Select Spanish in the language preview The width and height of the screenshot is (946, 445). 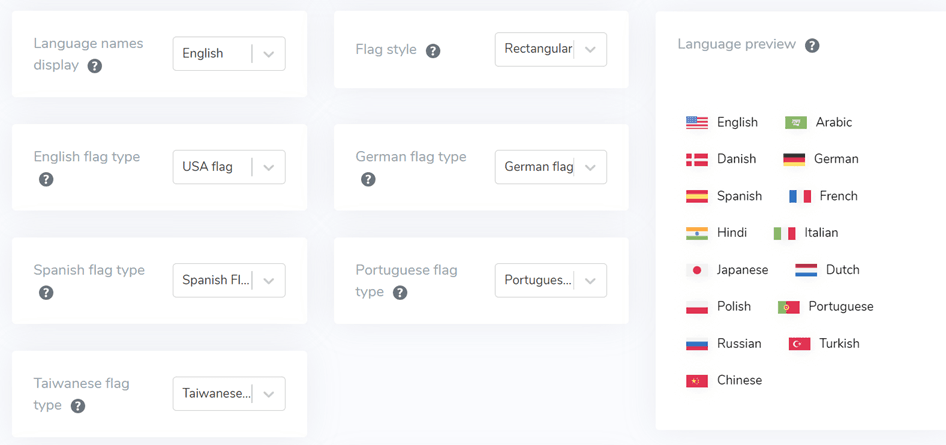739,196
